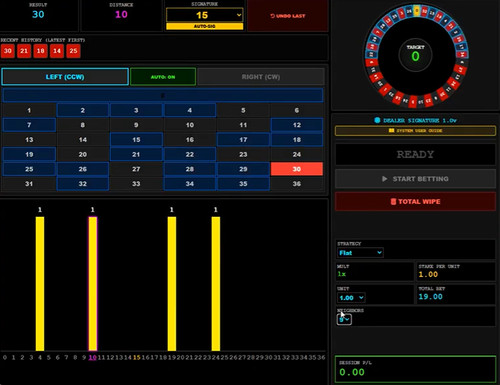The image size is (500, 385).
Task: Click grid number 34
Action: [190, 184]
